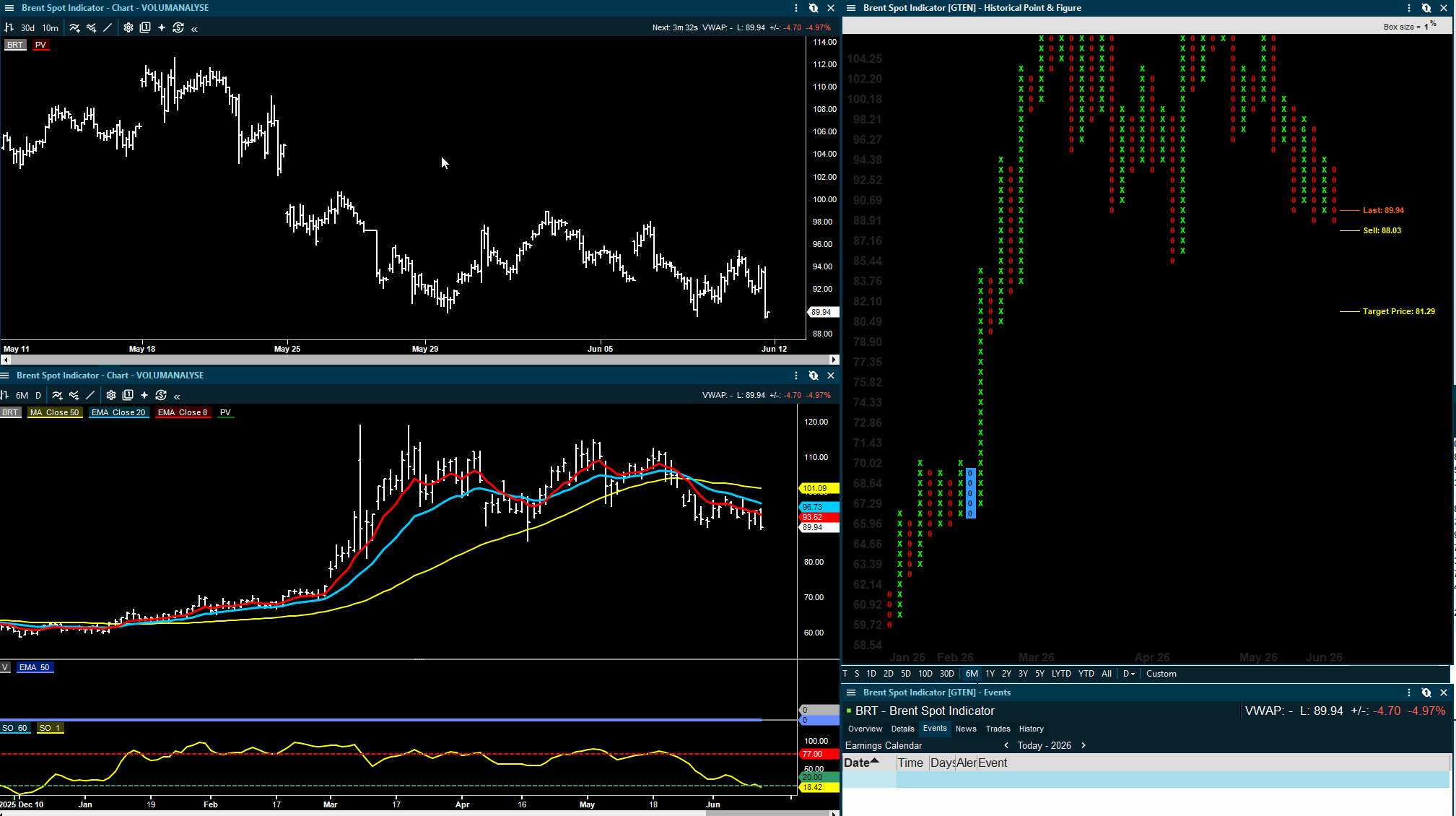
Task: Open D interval dropdown in Point & Figure
Action: tap(1129, 674)
